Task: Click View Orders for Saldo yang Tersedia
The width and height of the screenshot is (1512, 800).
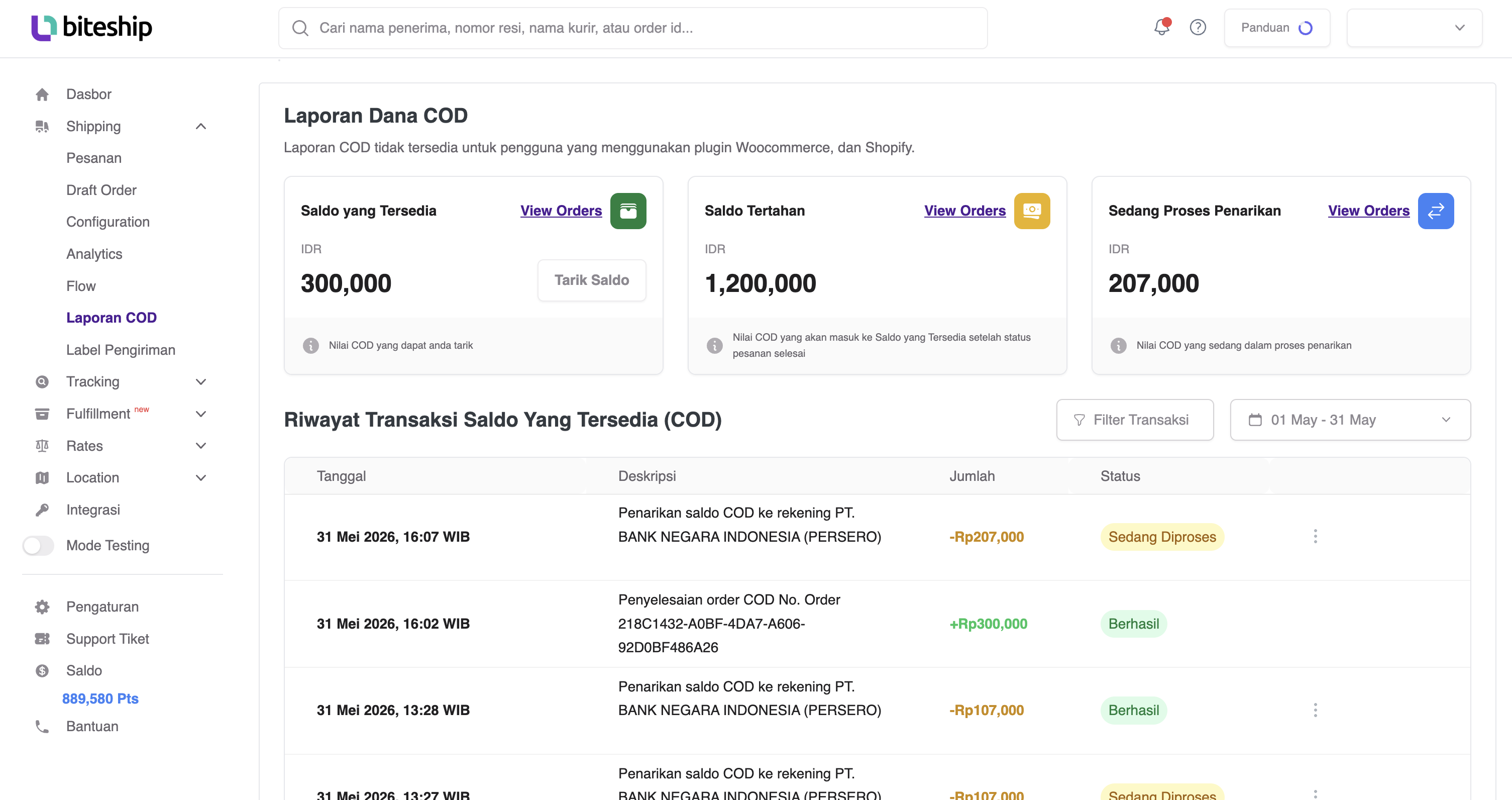Action: pyautogui.click(x=561, y=211)
